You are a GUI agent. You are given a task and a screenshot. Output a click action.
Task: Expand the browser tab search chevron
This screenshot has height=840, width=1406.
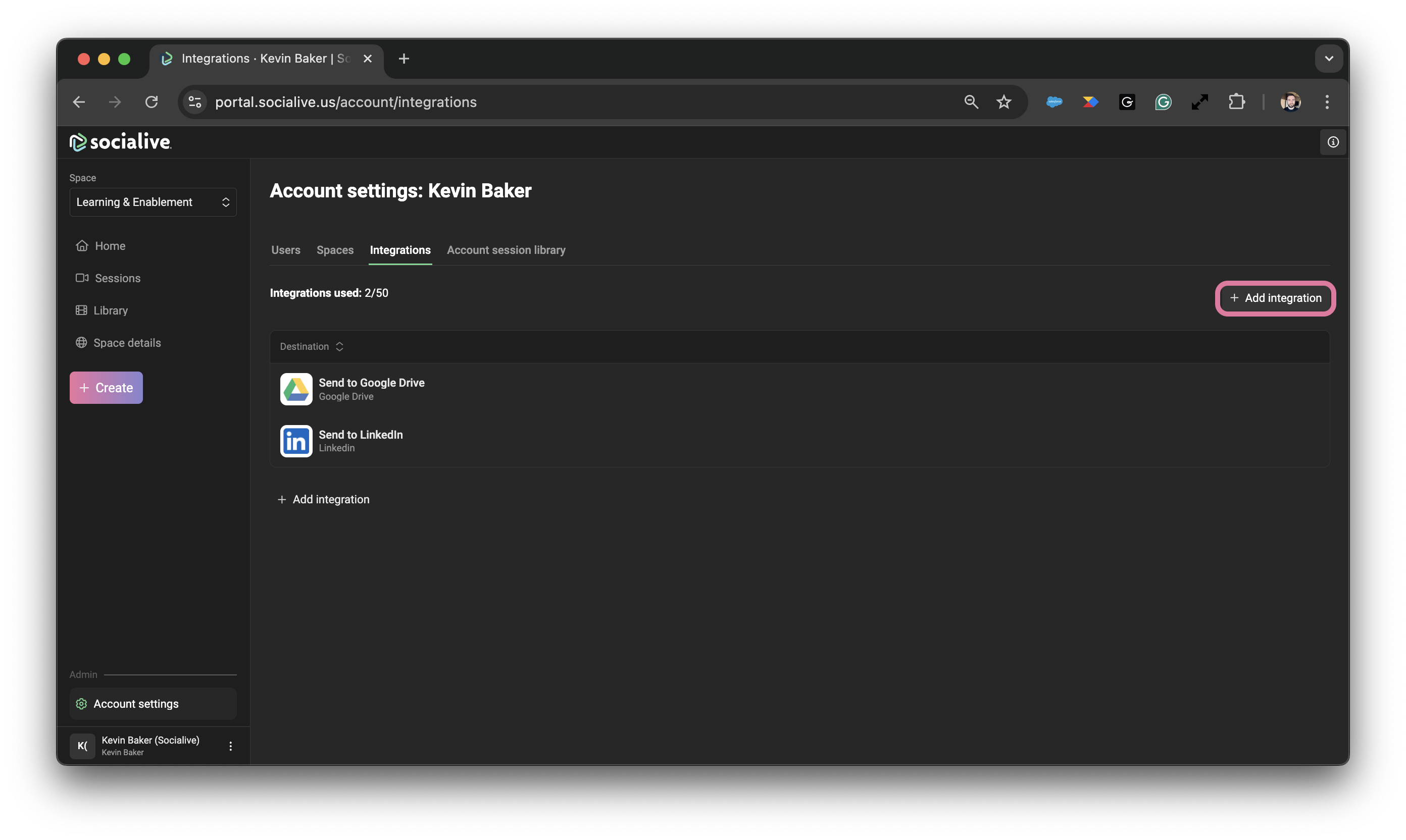coord(1328,58)
